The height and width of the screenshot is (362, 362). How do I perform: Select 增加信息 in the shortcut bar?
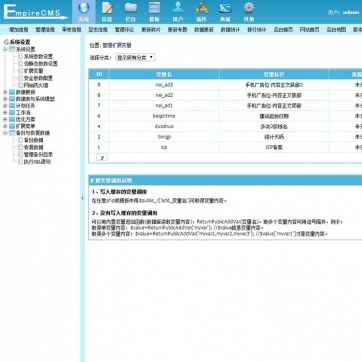tap(19, 30)
